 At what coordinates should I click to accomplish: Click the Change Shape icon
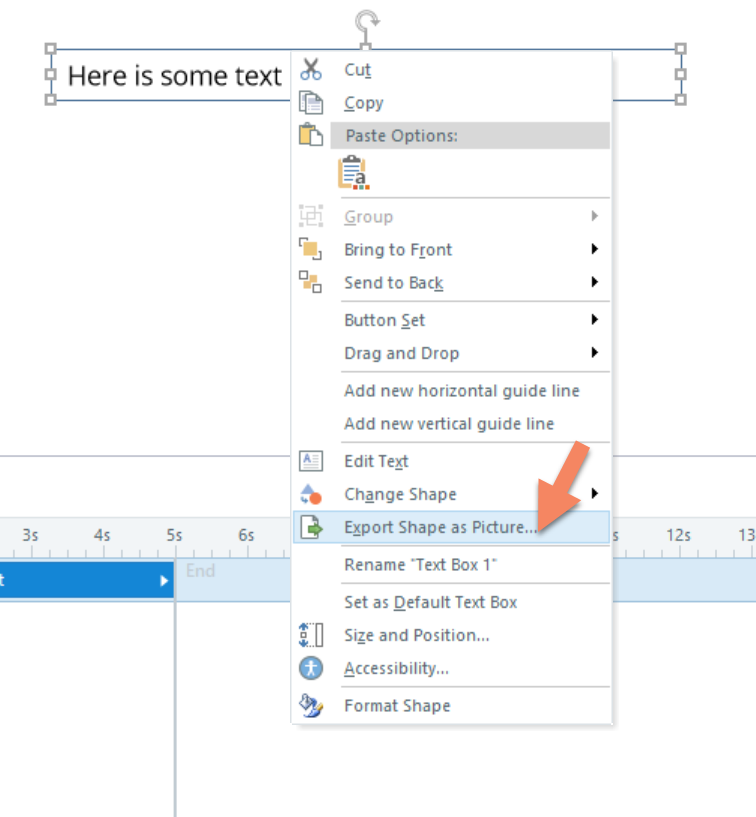point(311,494)
